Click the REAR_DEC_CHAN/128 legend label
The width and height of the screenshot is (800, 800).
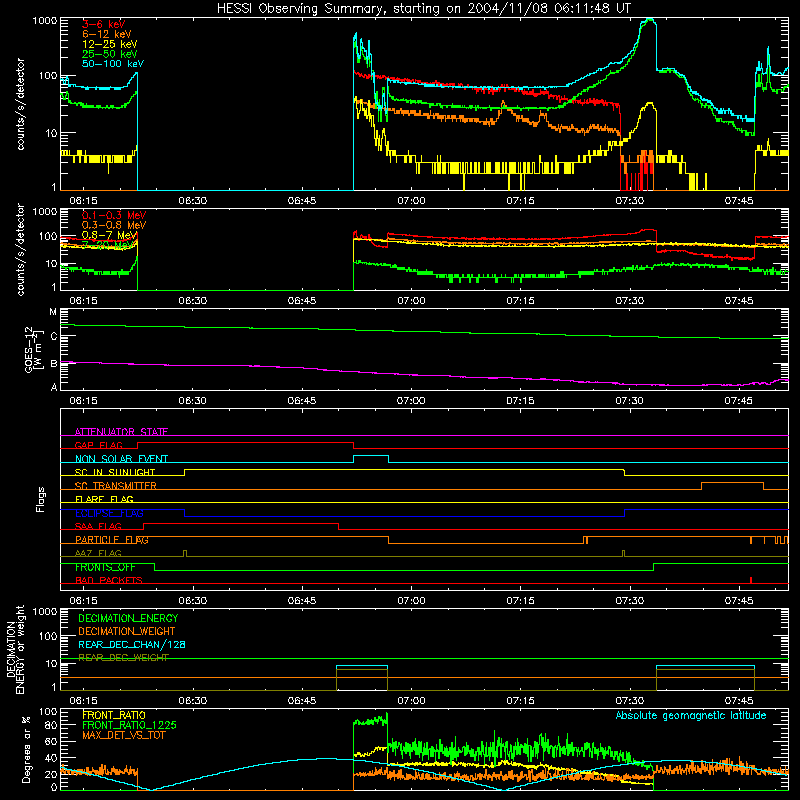pyautogui.click(x=132, y=645)
